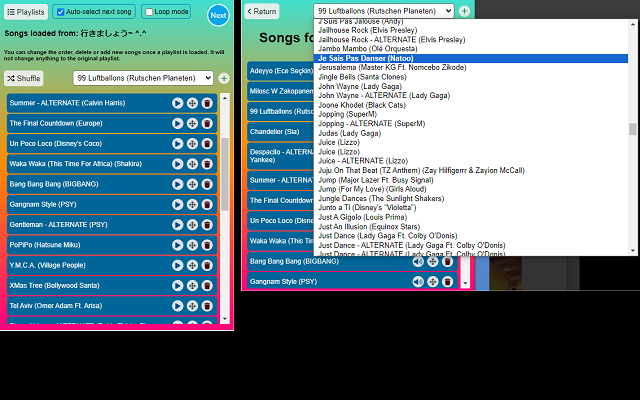Delete Bang Bang Bang in left panel
Image resolution: width=640 pixels, height=400 pixels.
[207, 184]
